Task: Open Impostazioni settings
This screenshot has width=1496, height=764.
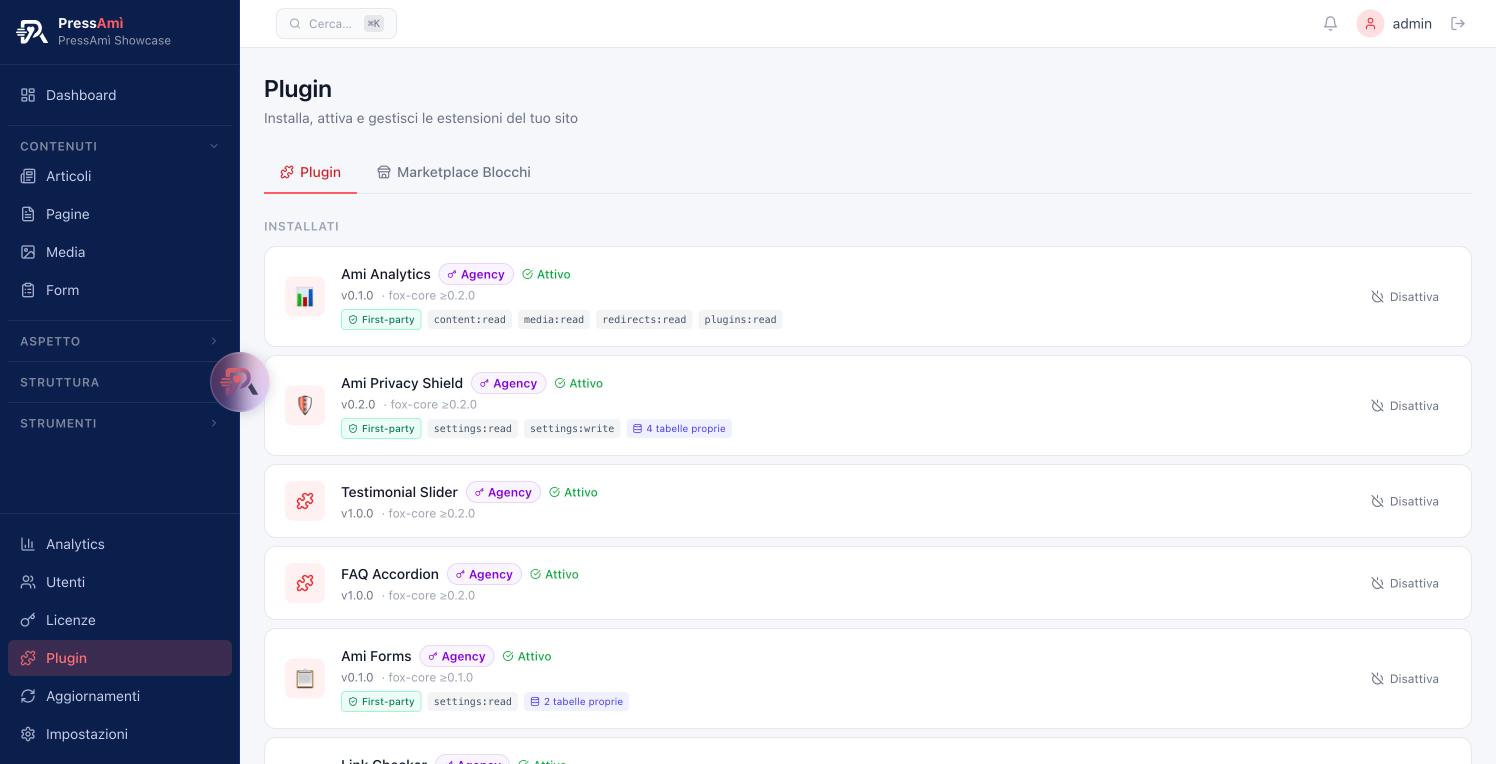Action: pyautogui.click(x=120, y=734)
